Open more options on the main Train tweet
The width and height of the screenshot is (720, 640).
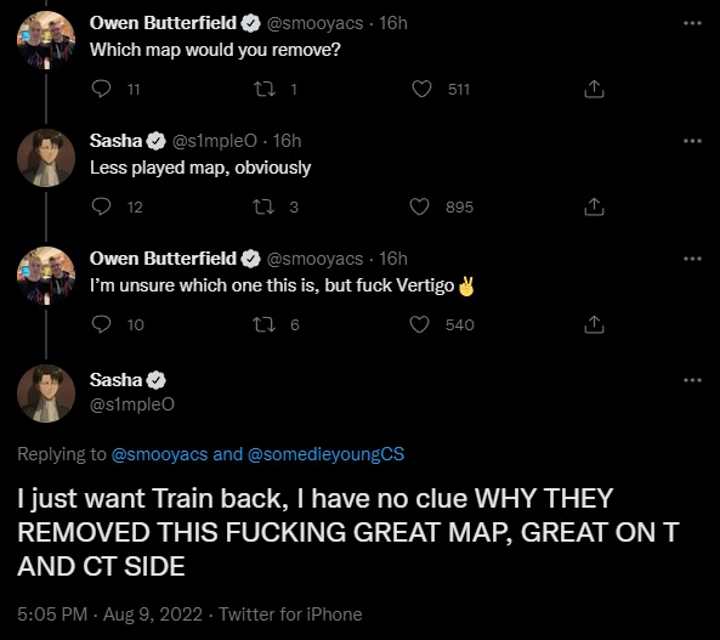[692, 380]
